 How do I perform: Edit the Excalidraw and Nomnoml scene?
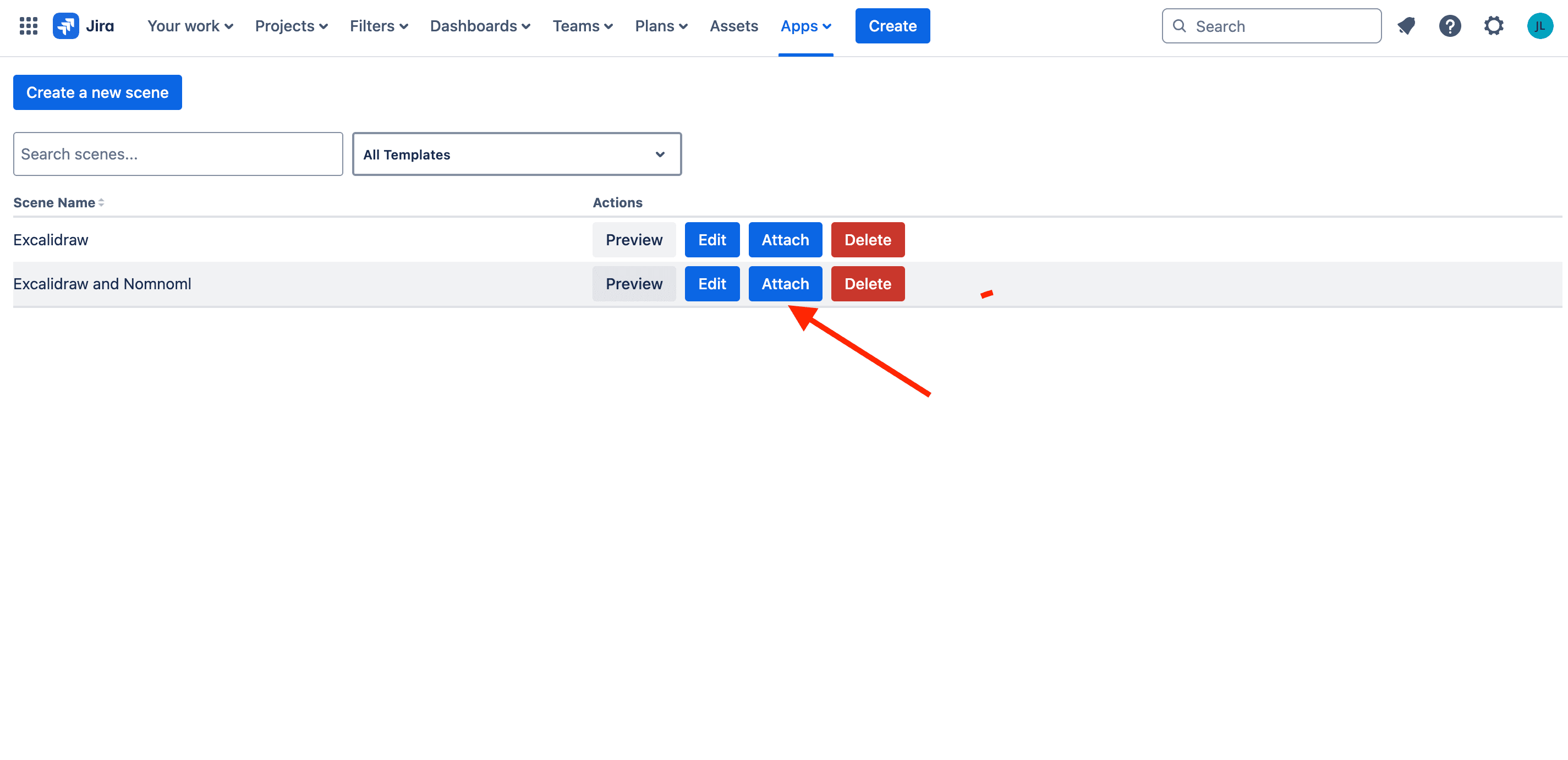coord(711,284)
